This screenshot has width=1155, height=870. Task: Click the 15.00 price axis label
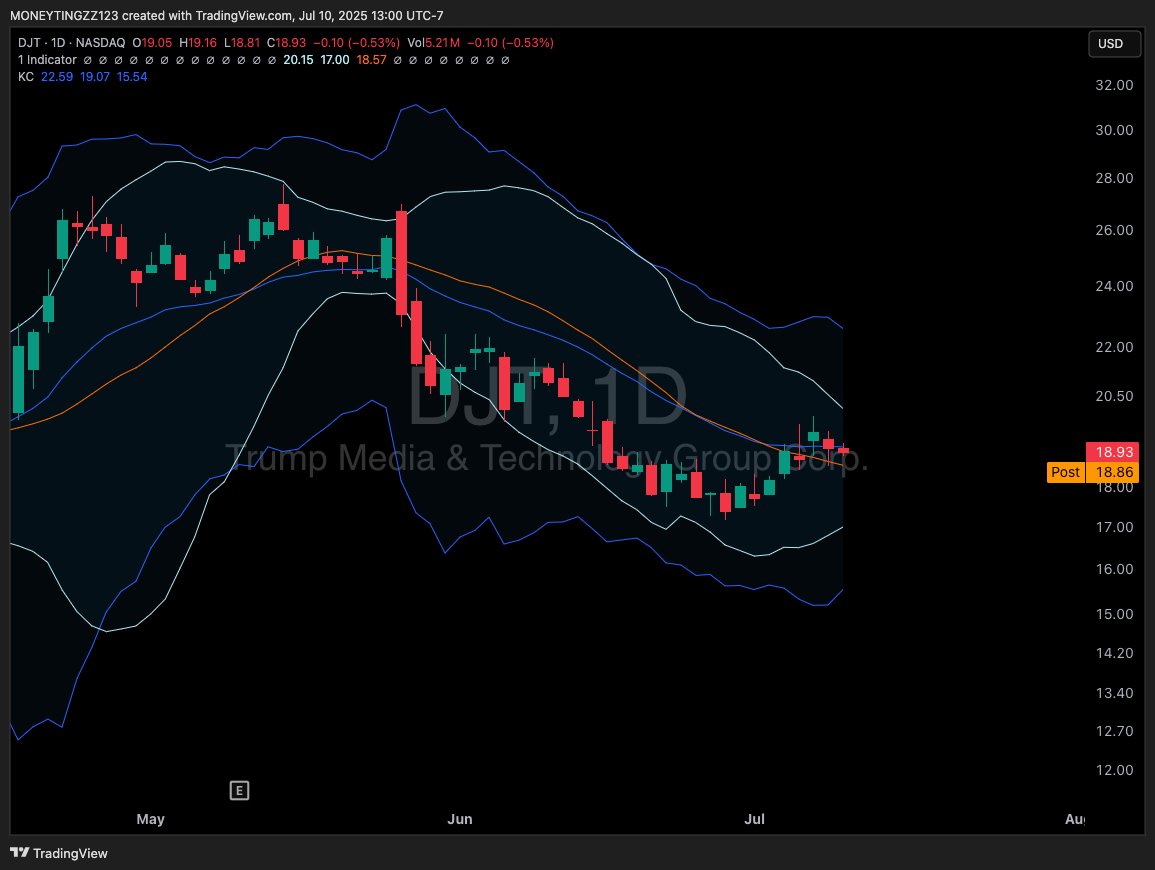point(1114,614)
